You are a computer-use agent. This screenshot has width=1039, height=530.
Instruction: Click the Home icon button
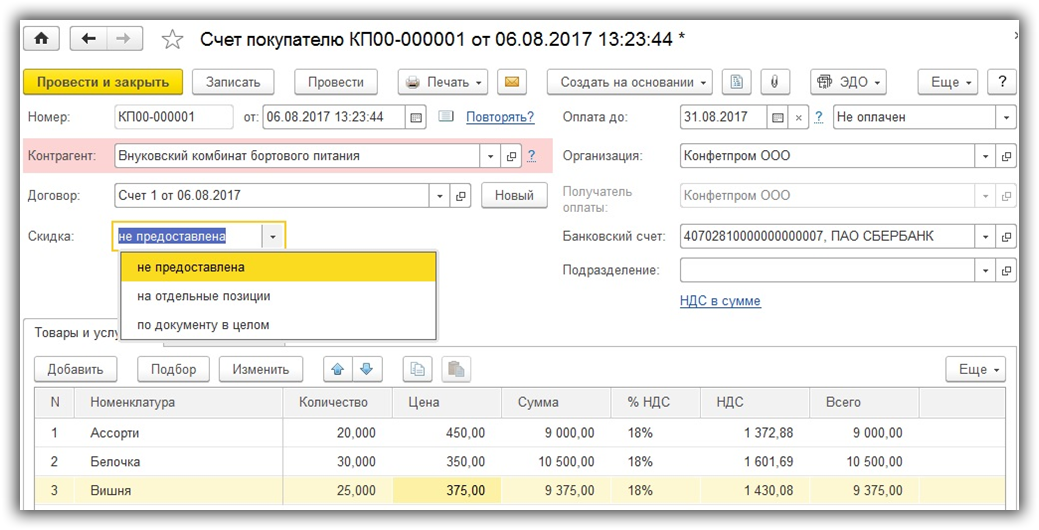coord(41,39)
